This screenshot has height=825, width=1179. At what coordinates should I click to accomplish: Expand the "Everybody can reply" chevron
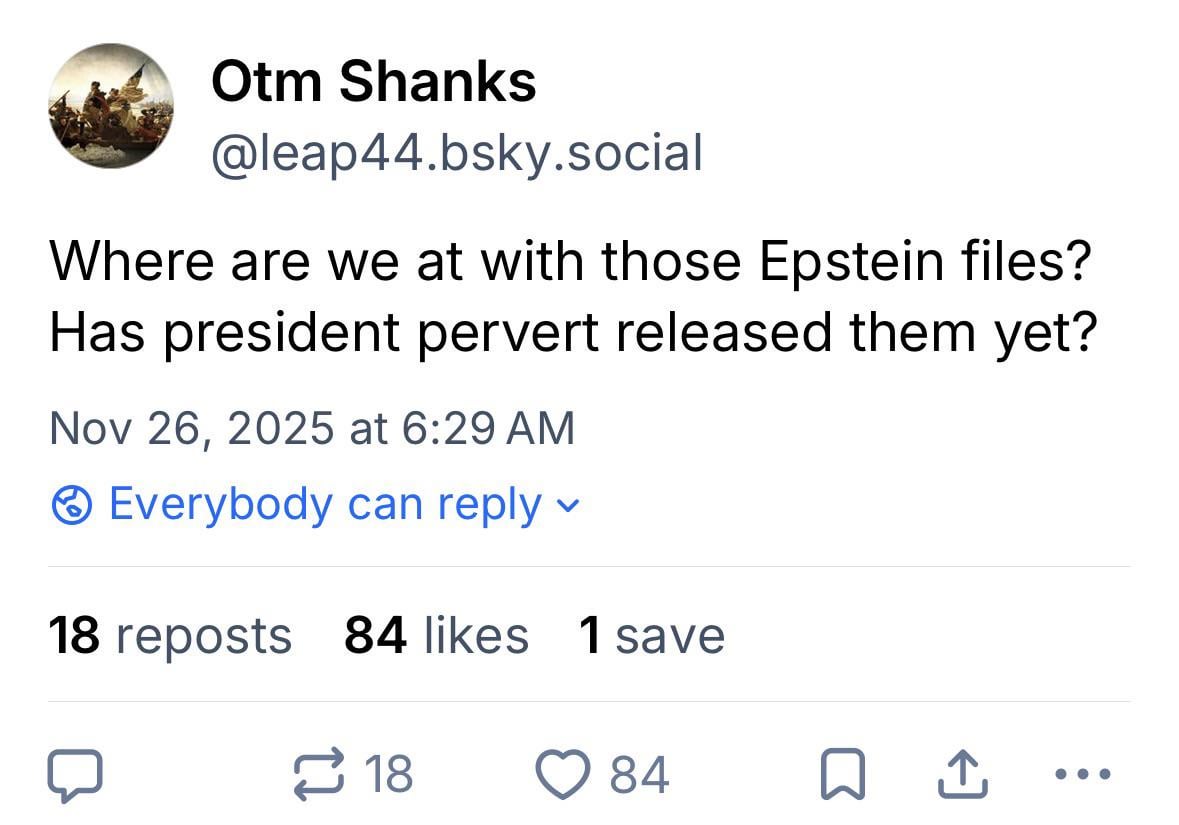(x=567, y=507)
